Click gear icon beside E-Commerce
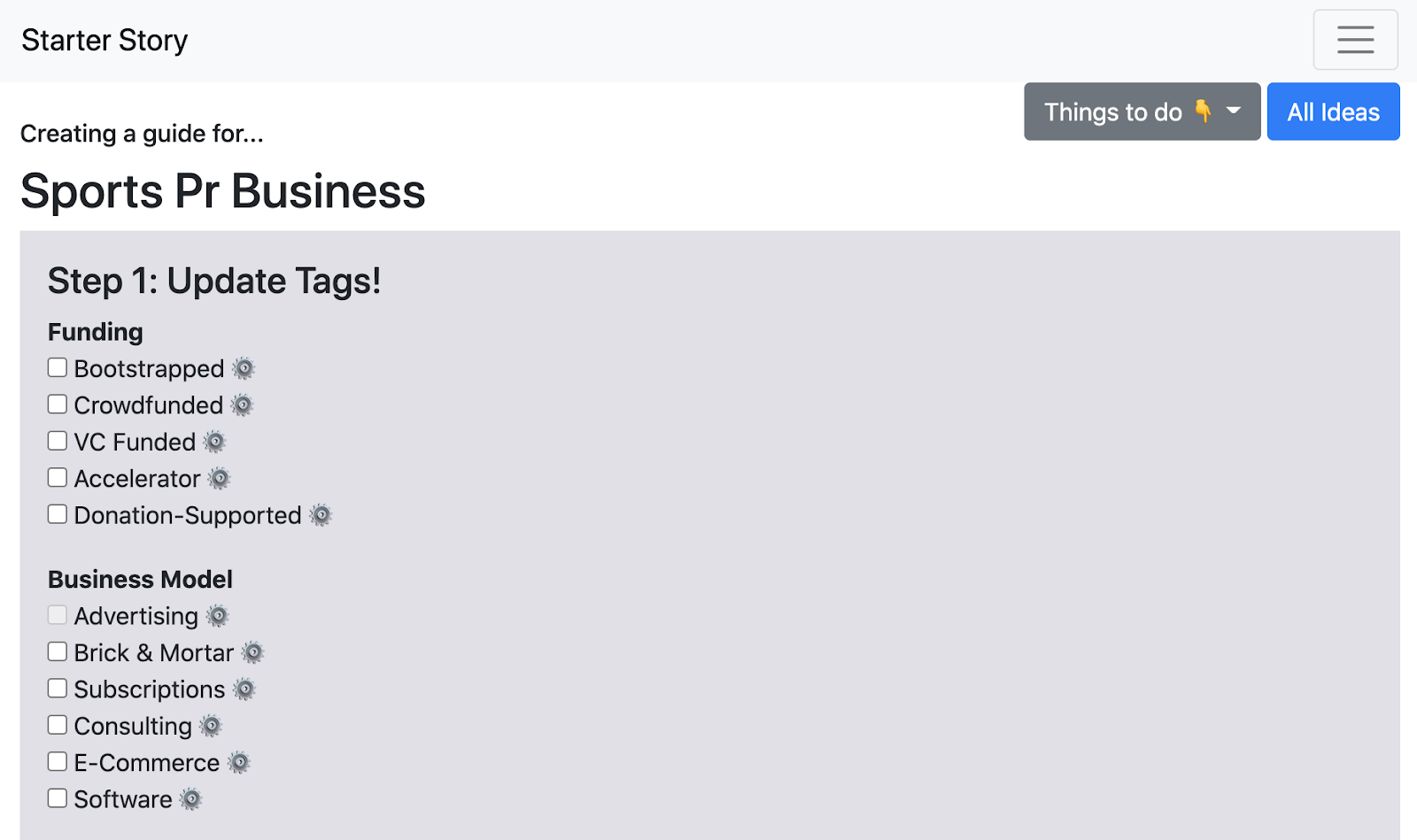 (x=239, y=763)
